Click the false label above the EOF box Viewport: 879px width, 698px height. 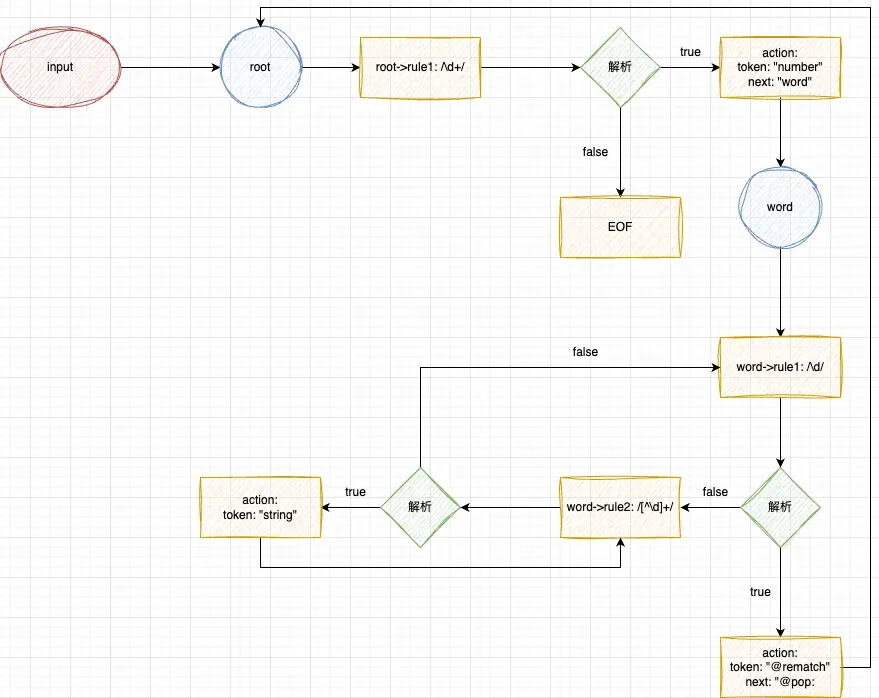(595, 152)
